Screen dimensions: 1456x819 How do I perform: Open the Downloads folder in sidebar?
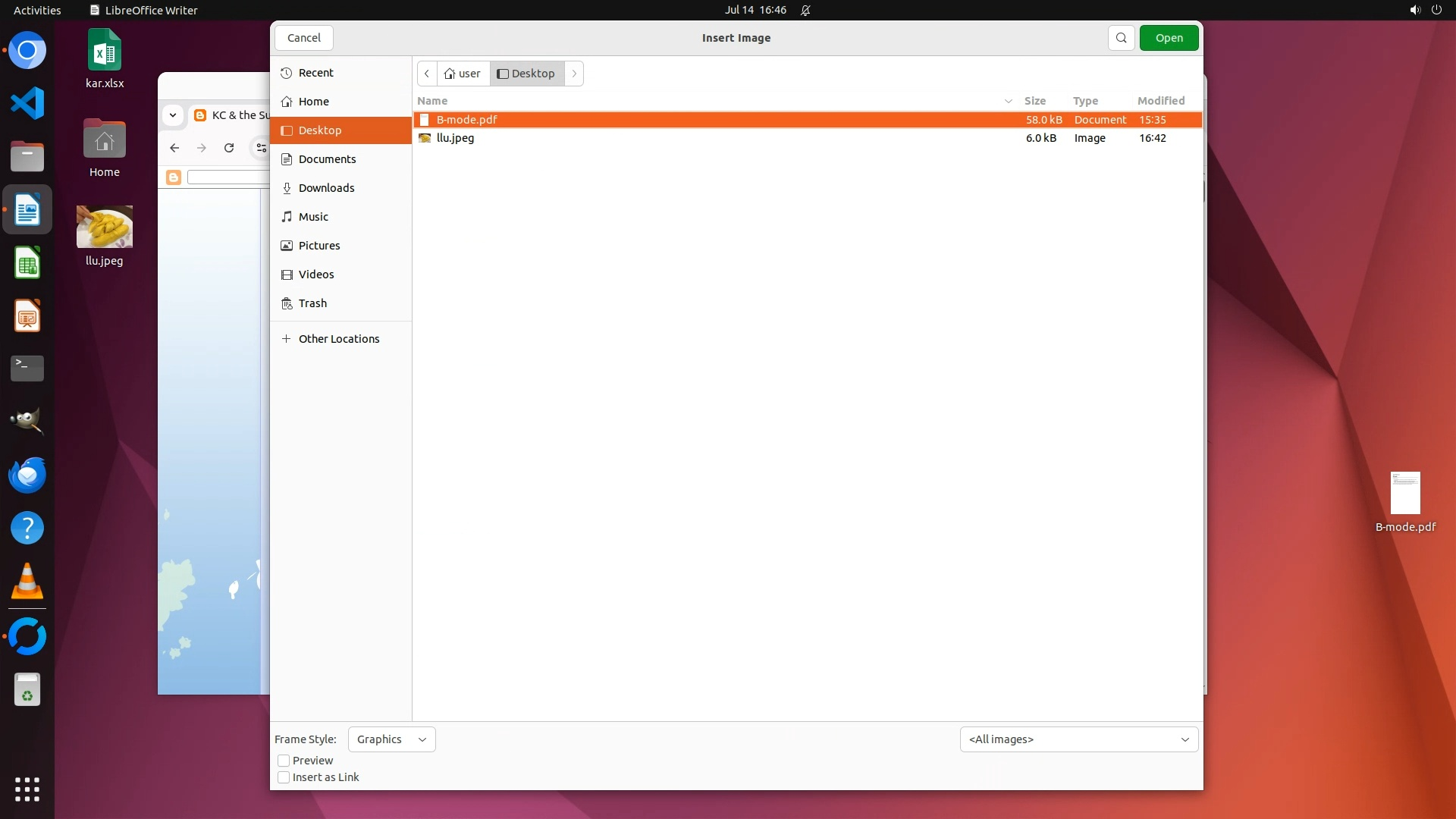pyautogui.click(x=326, y=188)
